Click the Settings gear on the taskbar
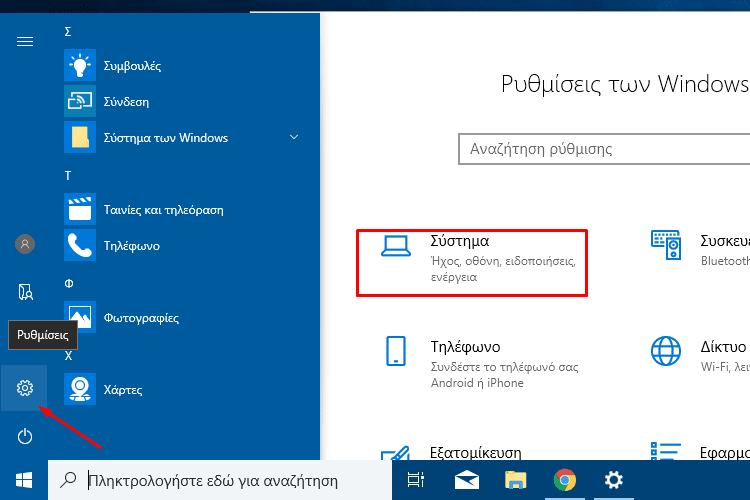Viewport: 750px width, 500px height. pos(614,480)
